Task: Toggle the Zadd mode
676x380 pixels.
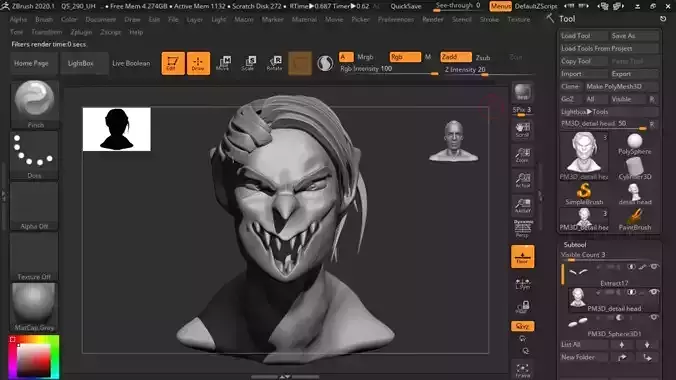Action: [456, 57]
